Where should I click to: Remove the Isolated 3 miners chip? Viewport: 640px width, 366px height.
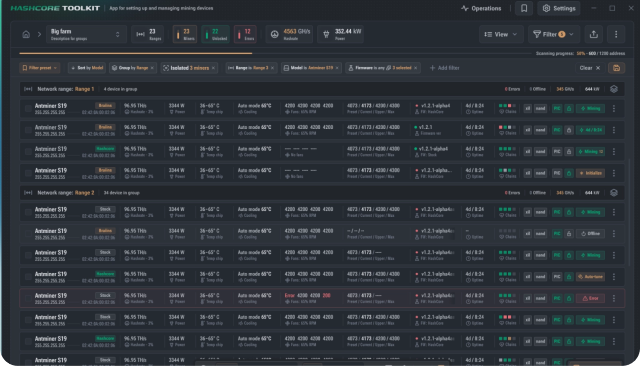click(x=213, y=68)
